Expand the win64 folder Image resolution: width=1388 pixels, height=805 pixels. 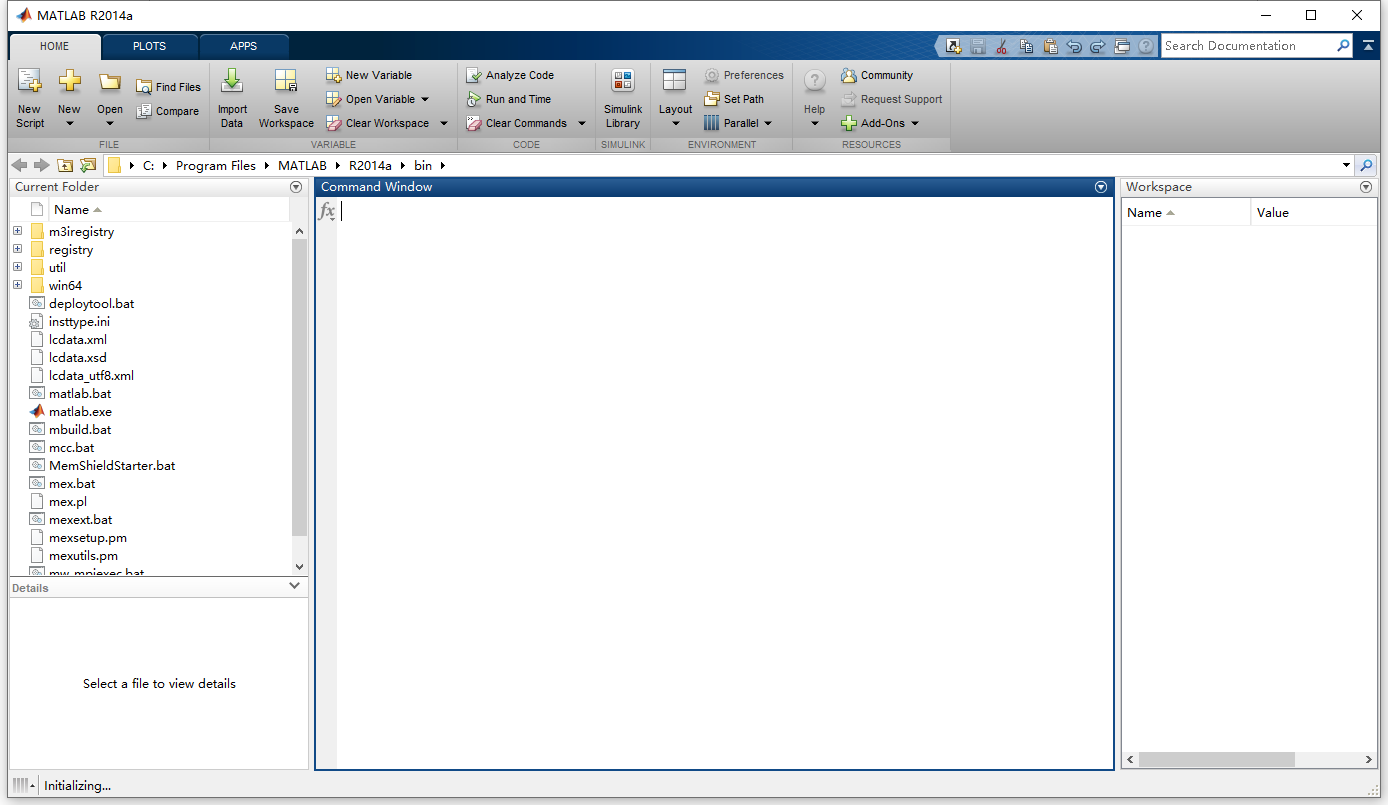(x=17, y=285)
